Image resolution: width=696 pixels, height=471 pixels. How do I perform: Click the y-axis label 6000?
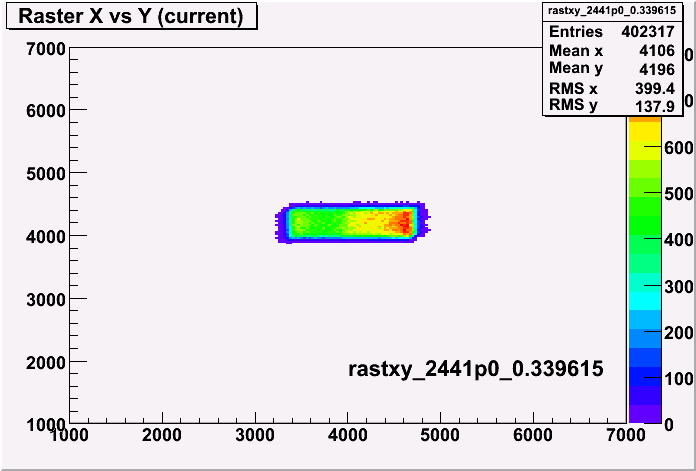(x=46, y=111)
